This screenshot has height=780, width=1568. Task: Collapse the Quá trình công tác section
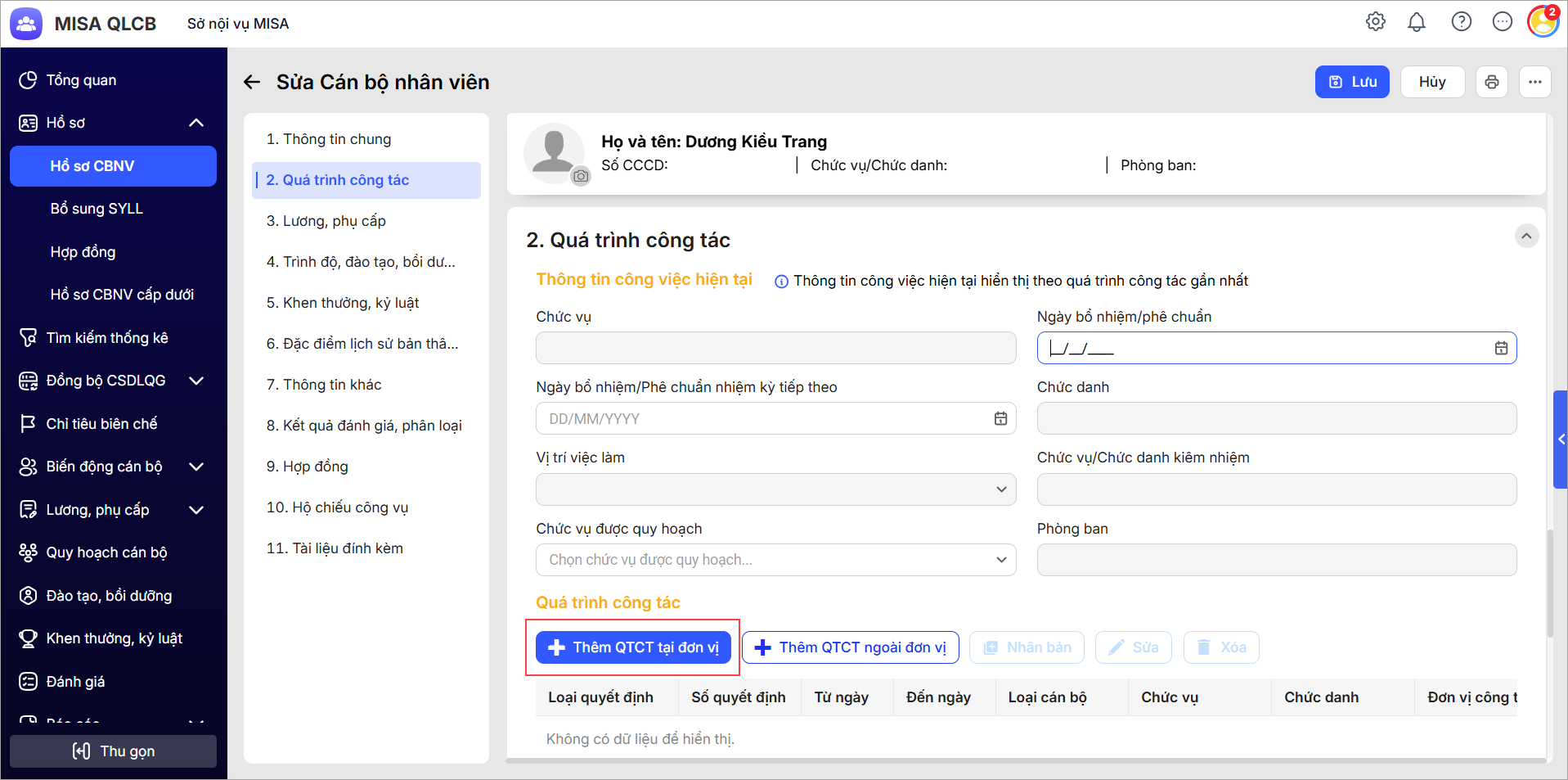(x=1526, y=237)
